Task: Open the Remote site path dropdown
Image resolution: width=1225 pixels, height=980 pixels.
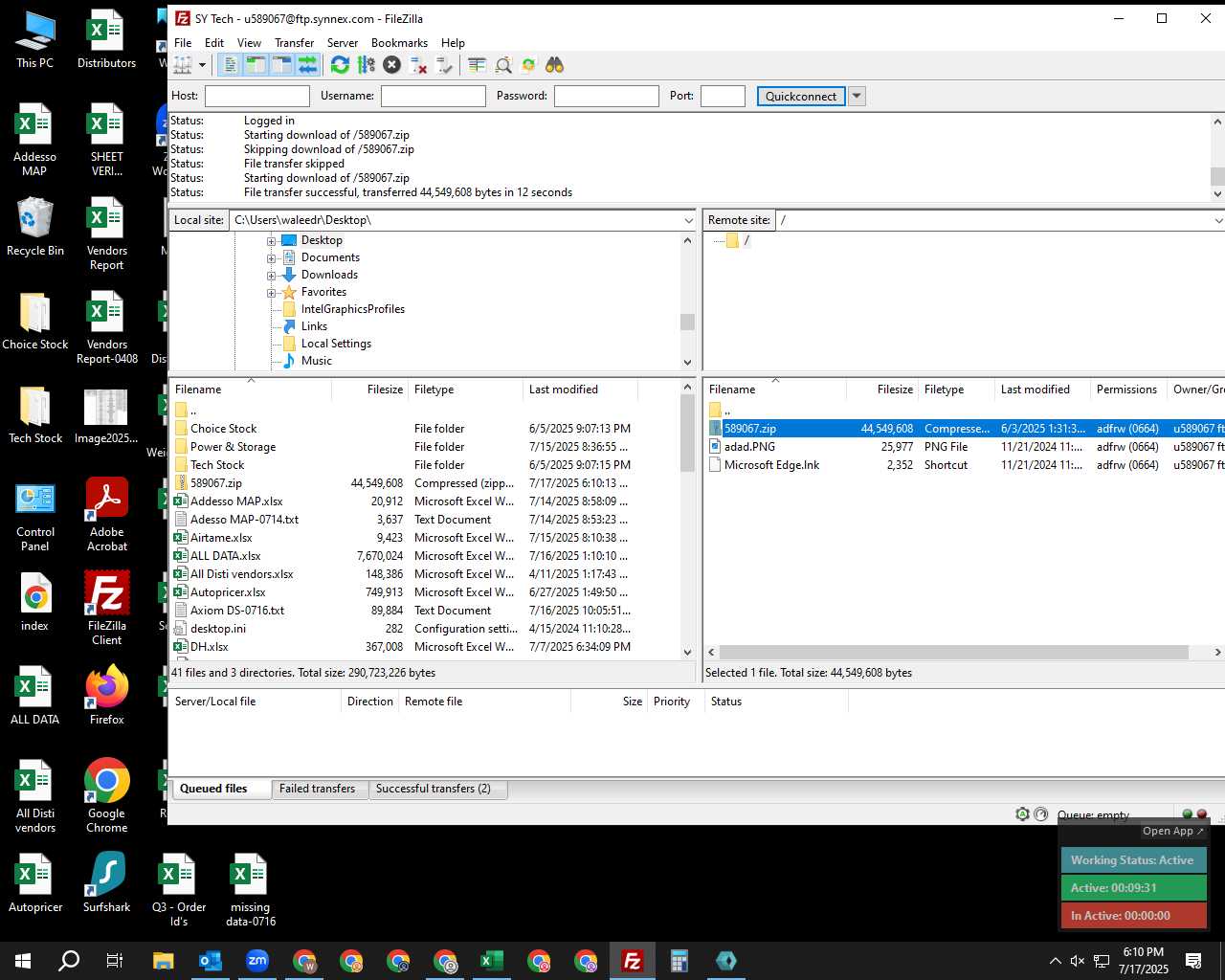Action: coord(1218,220)
